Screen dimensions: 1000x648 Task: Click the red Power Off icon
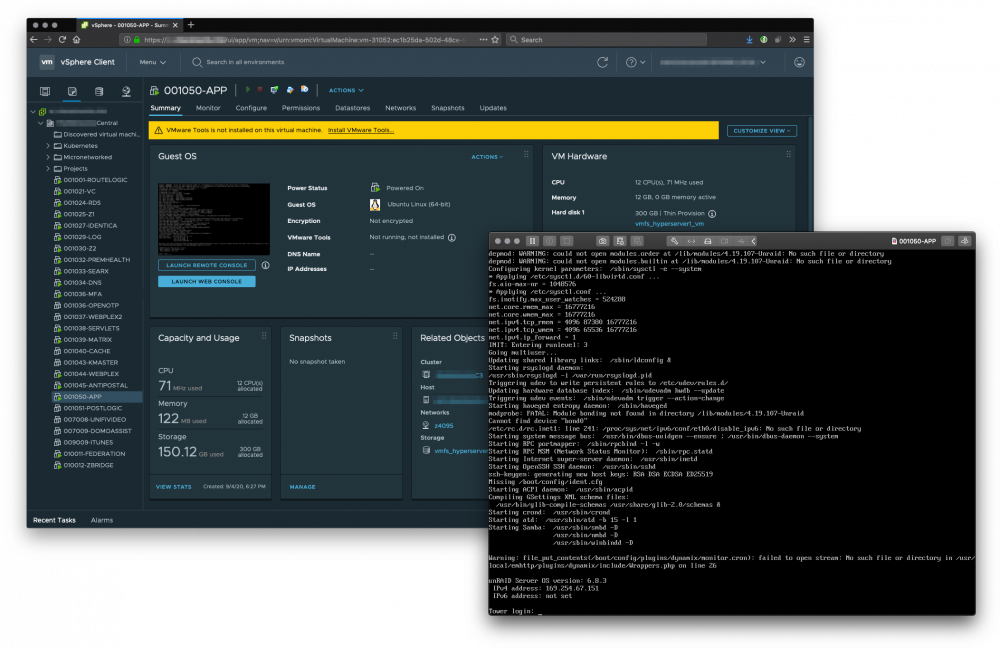(x=260, y=90)
